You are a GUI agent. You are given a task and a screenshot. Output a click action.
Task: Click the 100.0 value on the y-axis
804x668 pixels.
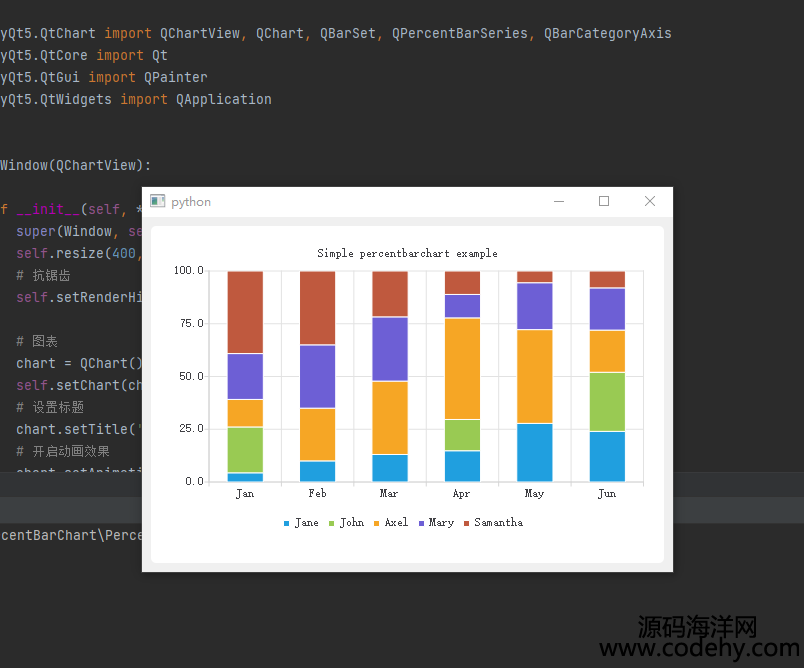coord(188,271)
